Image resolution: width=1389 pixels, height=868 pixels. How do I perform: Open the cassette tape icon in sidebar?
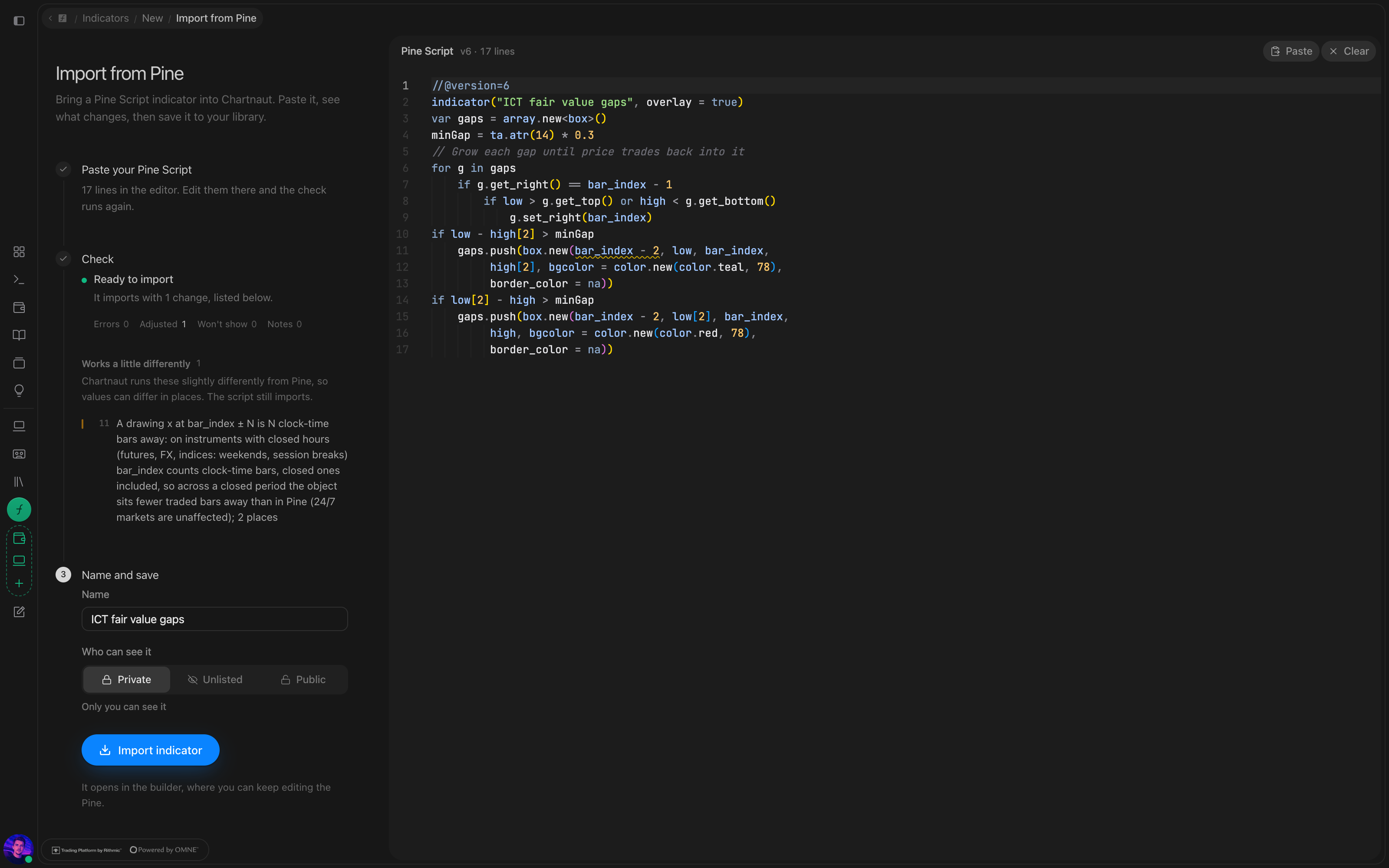19,454
